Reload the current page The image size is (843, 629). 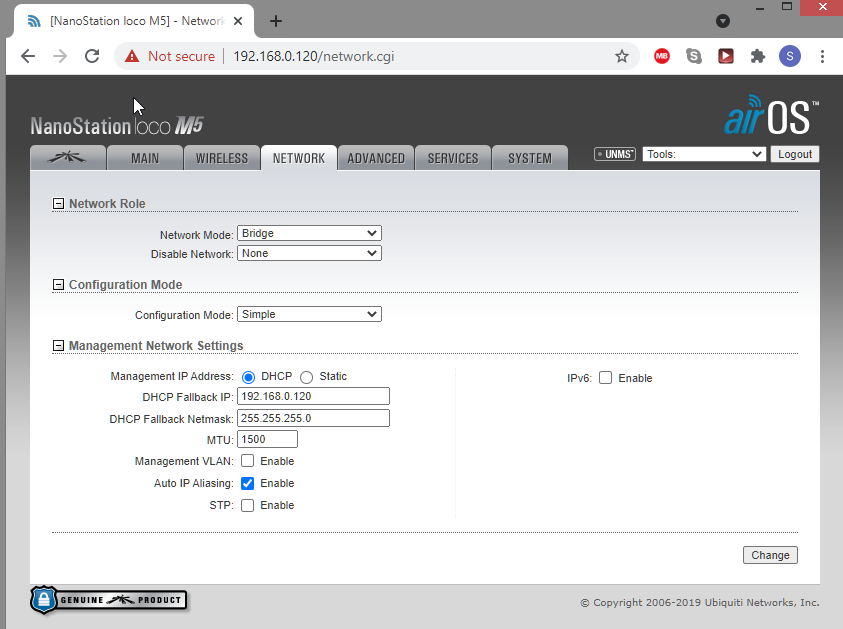coord(92,56)
